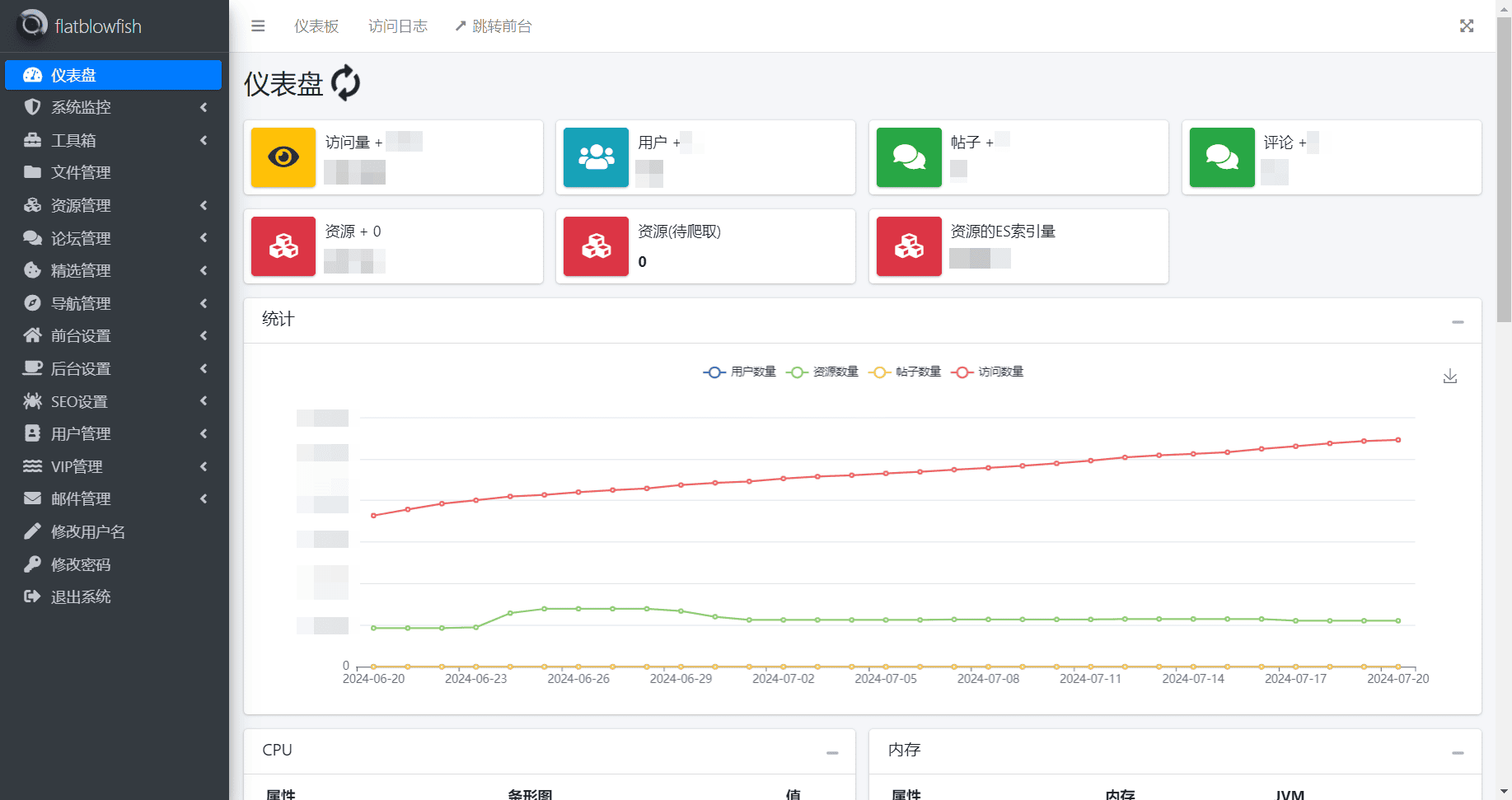Select 仪表盘 in the sidebar
This screenshot has width=1512, height=800.
(113, 75)
